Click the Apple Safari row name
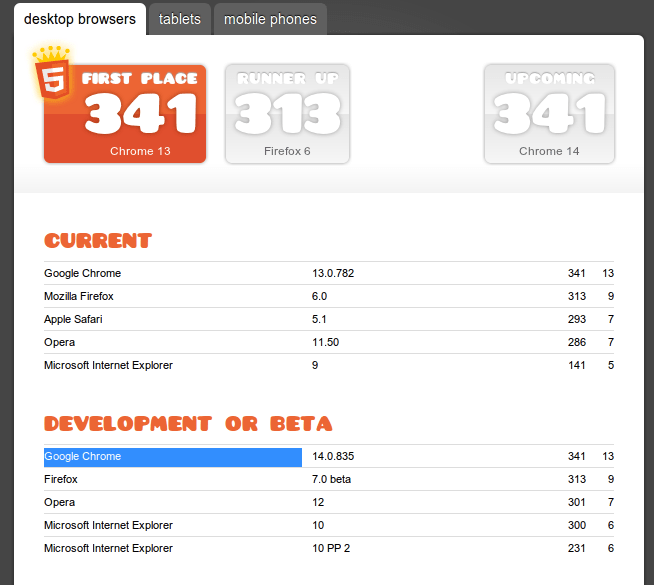This screenshot has width=654, height=585. pyautogui.click(x=73, y=319)
